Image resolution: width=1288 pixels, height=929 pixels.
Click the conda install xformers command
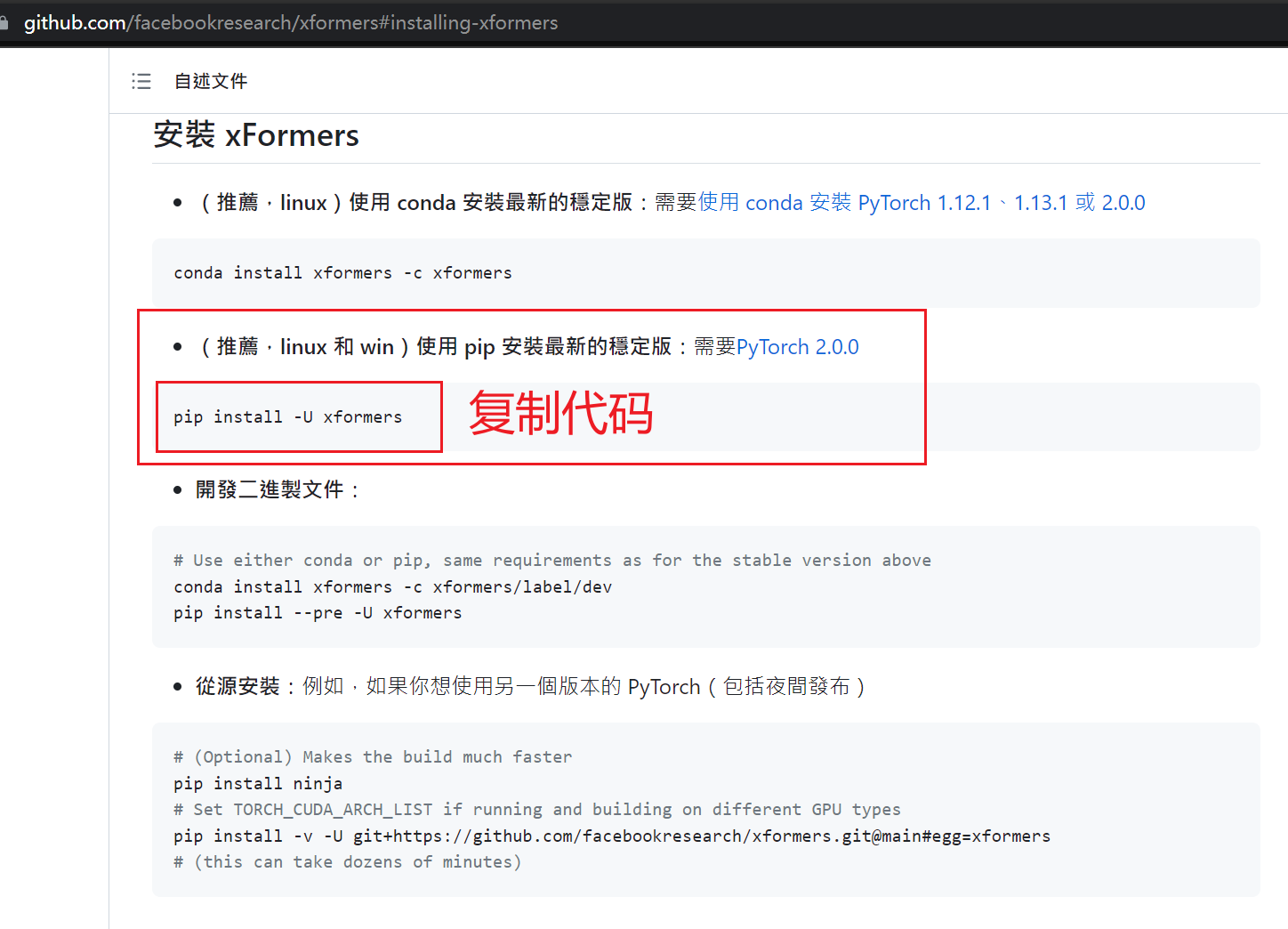pyautogui.click(x=343, y=273)
